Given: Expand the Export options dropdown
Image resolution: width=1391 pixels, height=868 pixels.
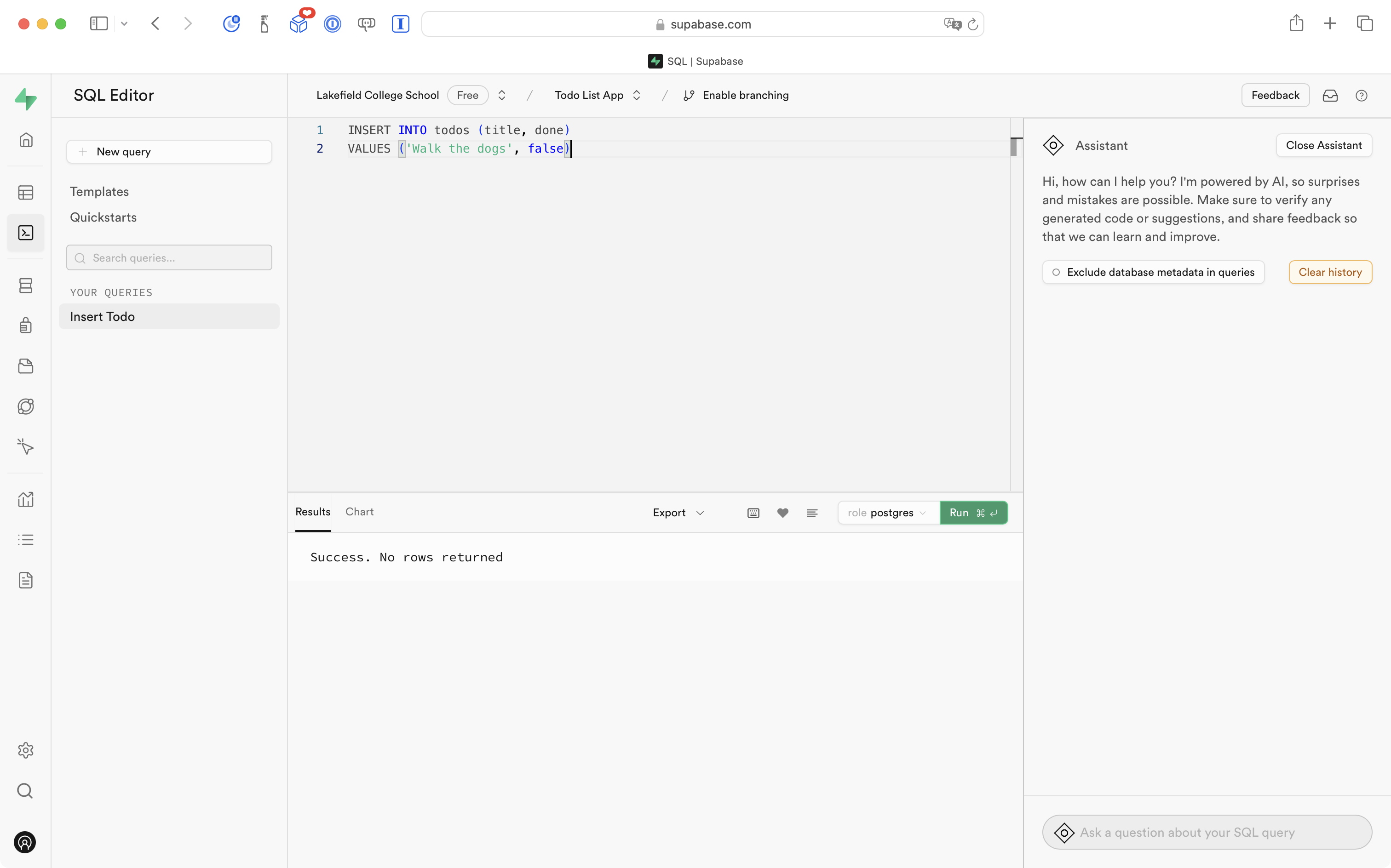Looking at the screenshot, I should click(x=678, y=513).
